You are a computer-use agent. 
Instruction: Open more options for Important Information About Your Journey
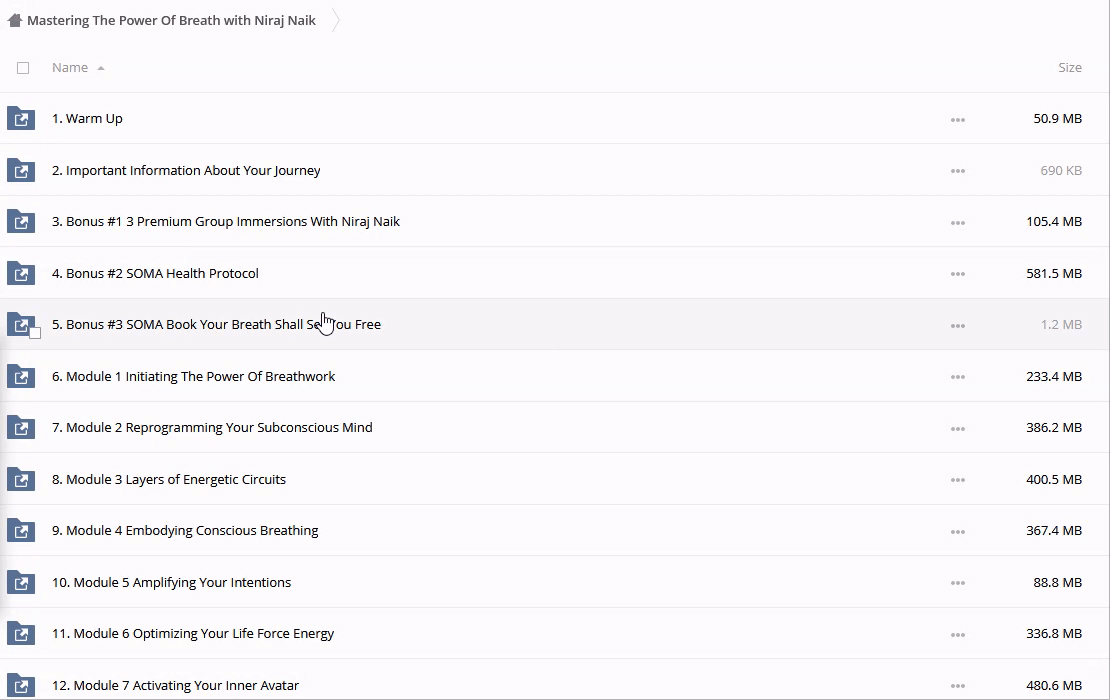pos(957,171)
